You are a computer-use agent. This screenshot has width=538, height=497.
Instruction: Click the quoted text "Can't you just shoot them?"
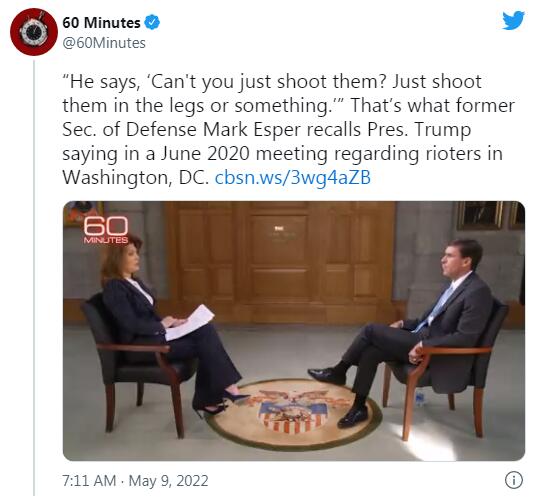point(266,82)
